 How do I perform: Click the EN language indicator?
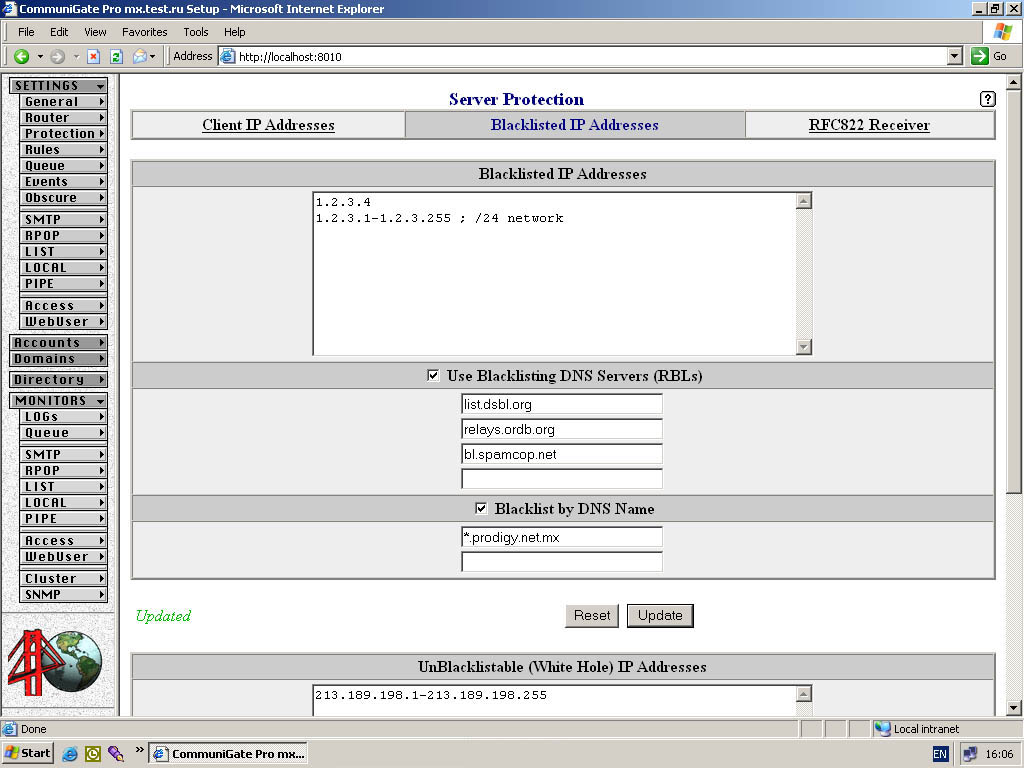pyautogui.click(x=940, y=754)
